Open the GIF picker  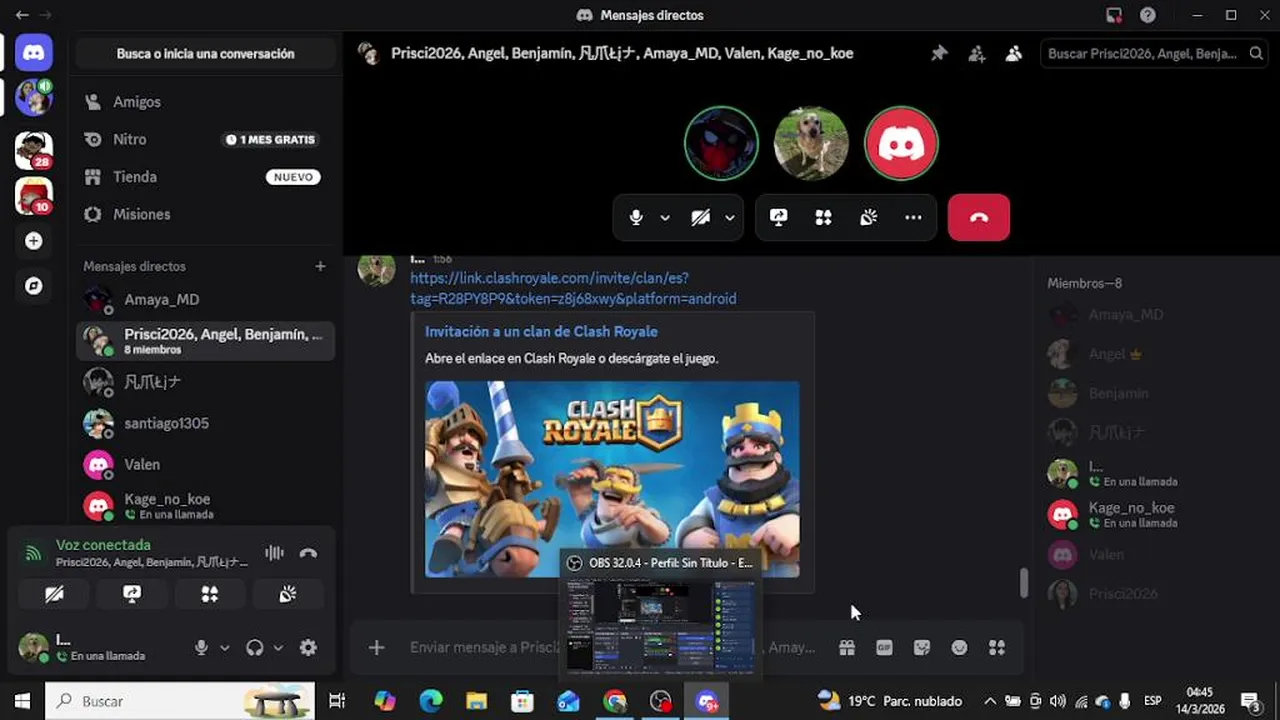click(x=884, y=648)
